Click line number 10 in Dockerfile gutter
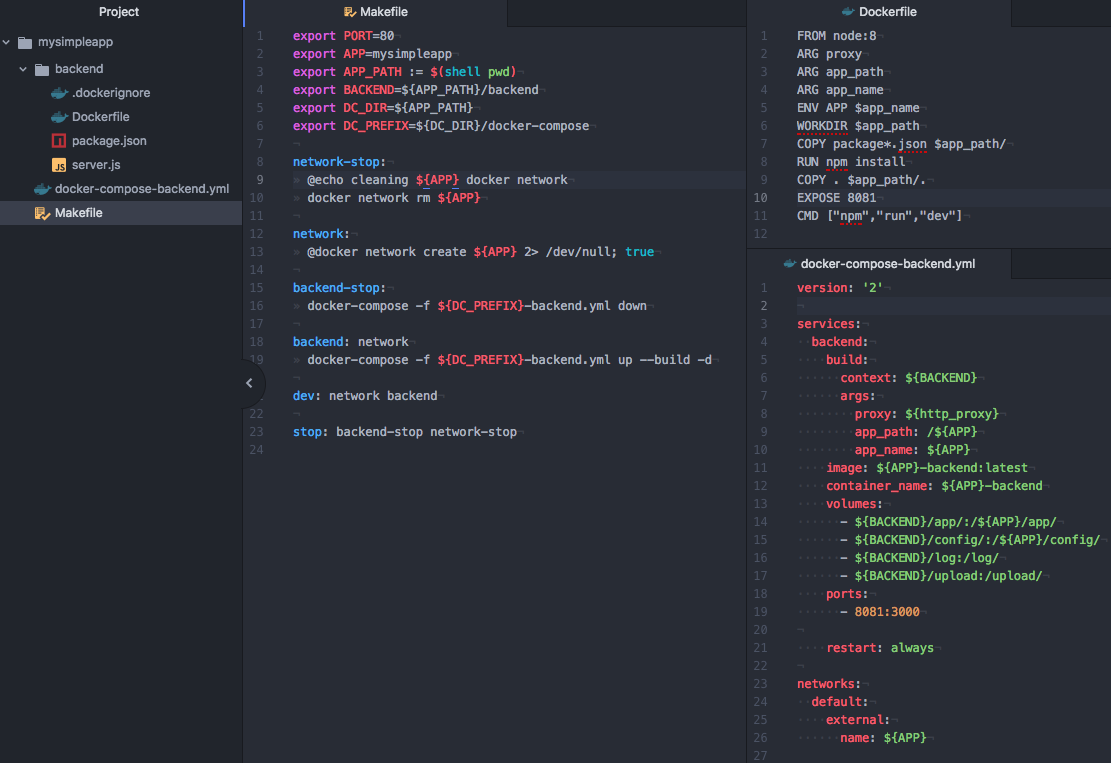This screenshot has height=763, width=1111. 760,198
